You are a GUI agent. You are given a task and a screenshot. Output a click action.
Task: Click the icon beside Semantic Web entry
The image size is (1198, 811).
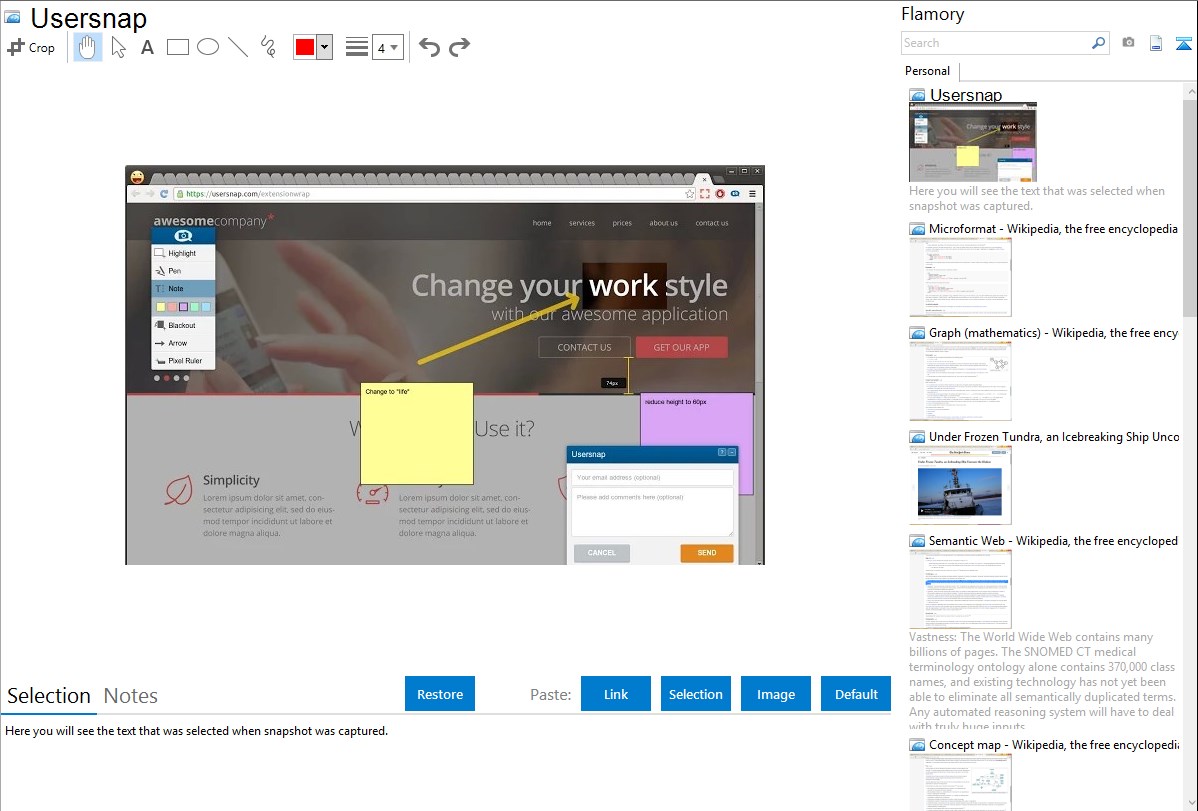[x=918, y=541]
